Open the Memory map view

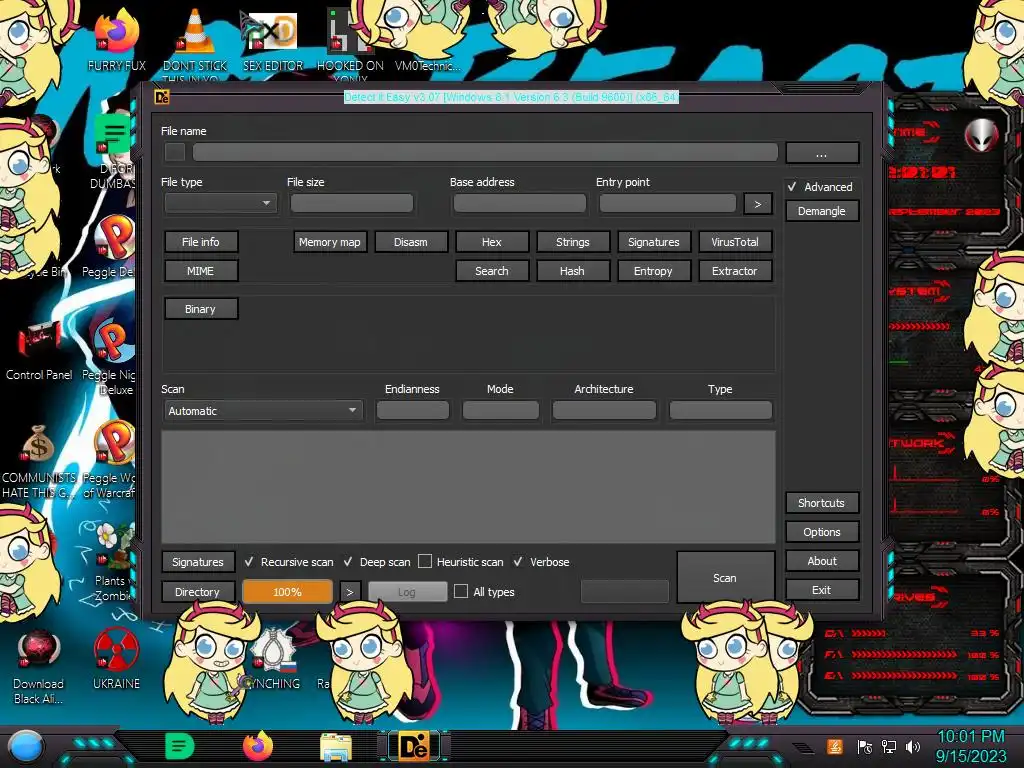(x=330, y=242)
